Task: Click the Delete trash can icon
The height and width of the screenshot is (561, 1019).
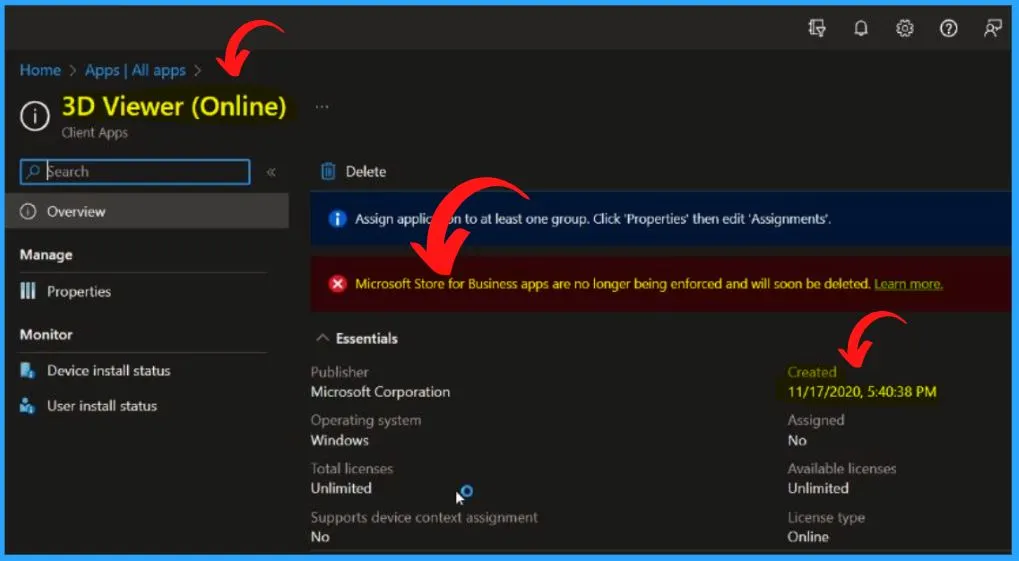Action: tap(328, 171)
